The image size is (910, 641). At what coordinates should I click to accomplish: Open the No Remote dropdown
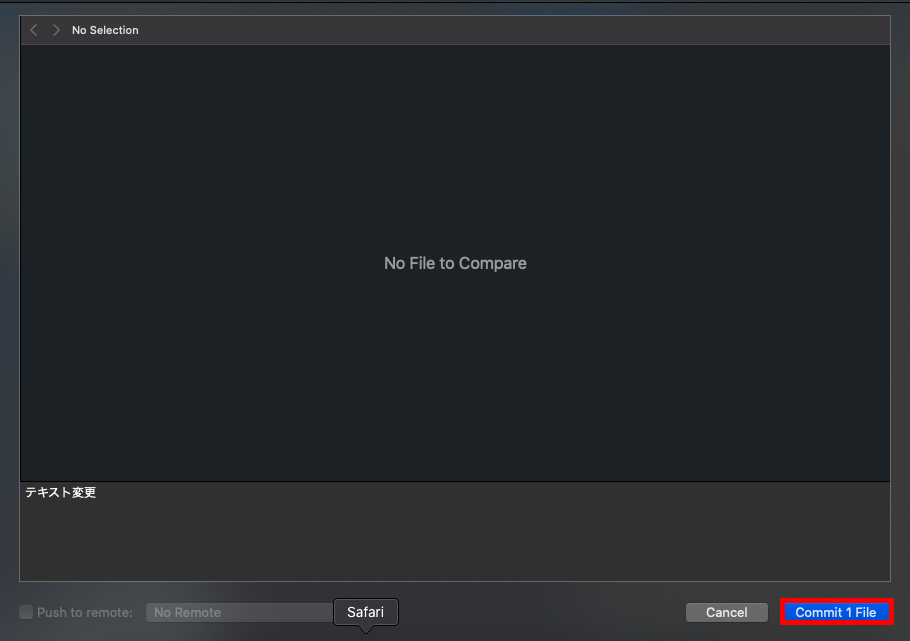point(240,613)
